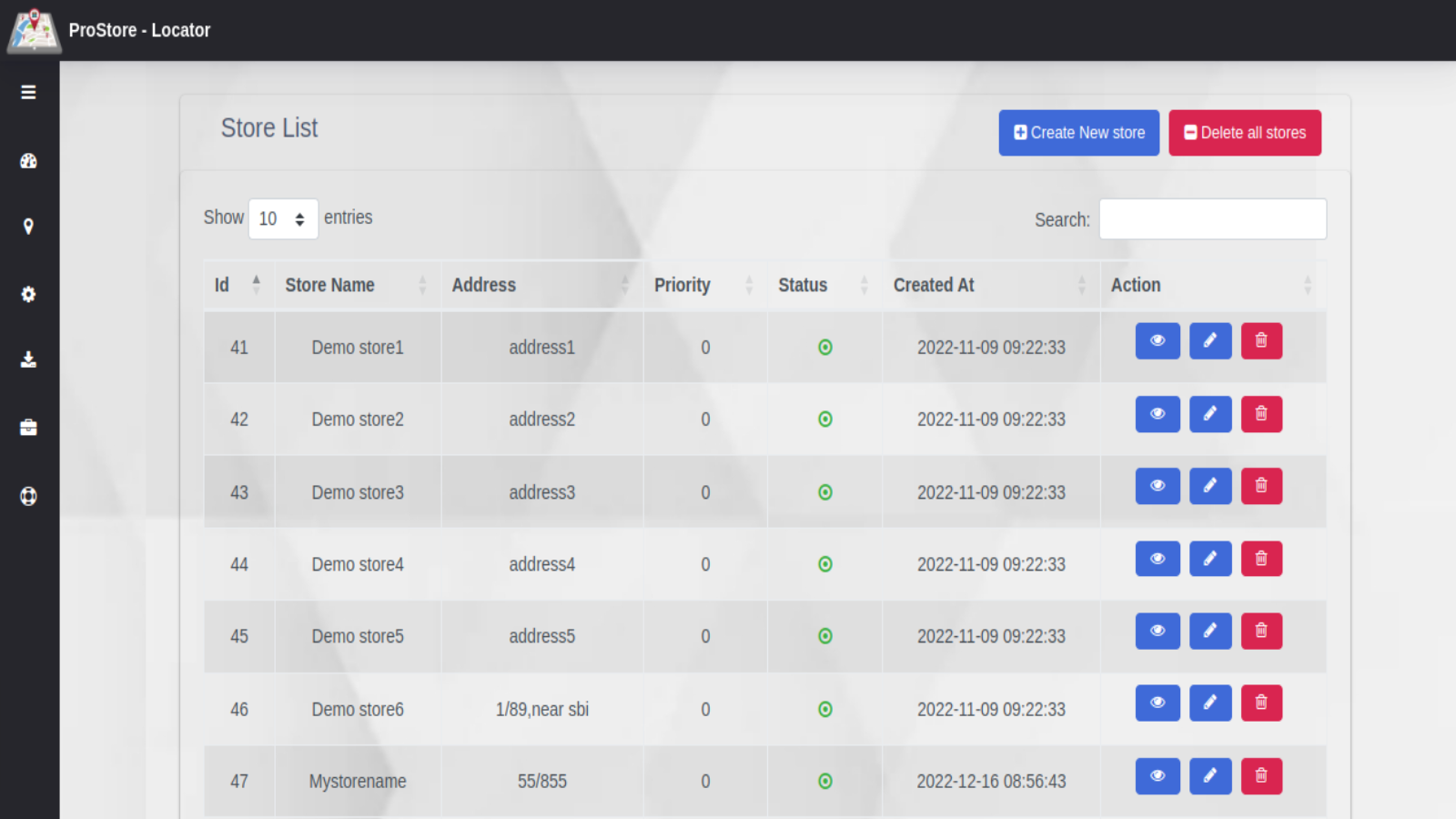Open the Show entries count dropdown
The height and width of the screenshot is (819, 1456).
(x=283, y=218)
